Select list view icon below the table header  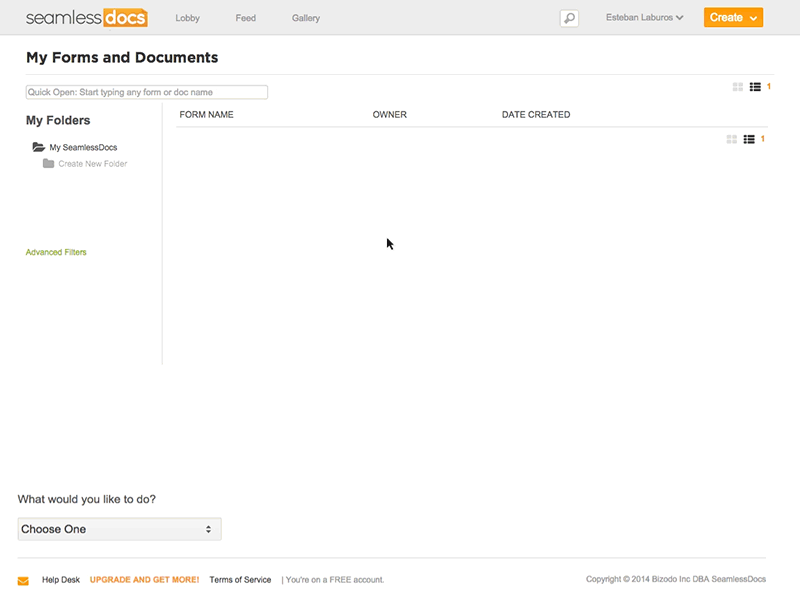749,139
